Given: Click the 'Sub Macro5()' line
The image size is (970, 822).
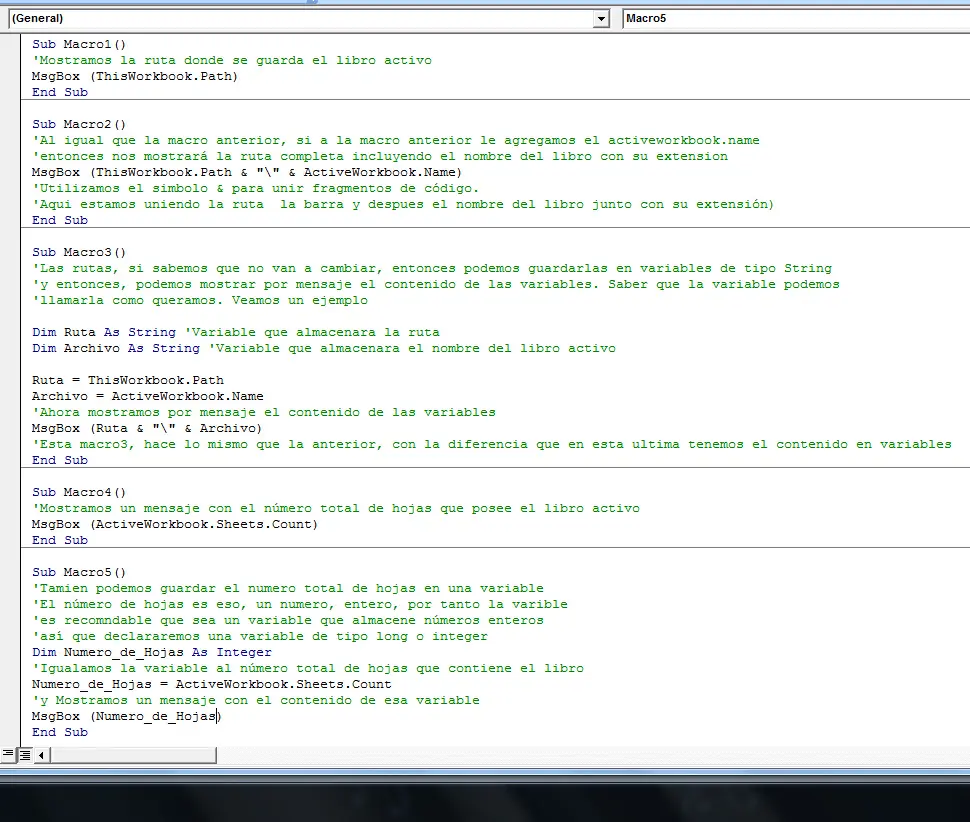Looking at the screenshot, I should [x=79, y=572].
